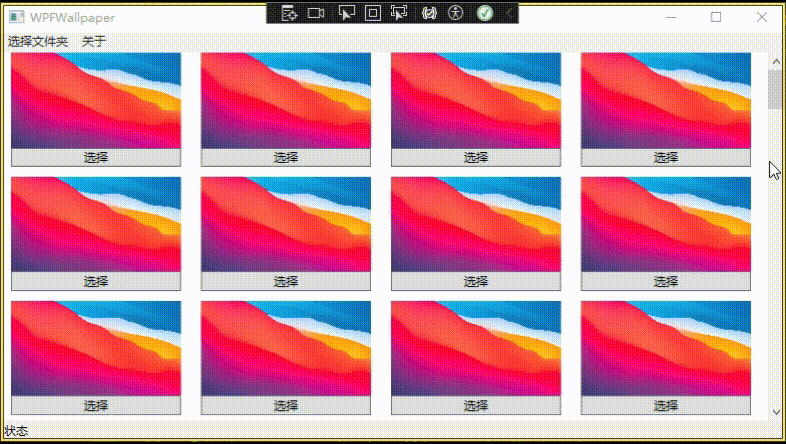Click the WPFWallpaper title text
Image resolution: width=786 pixels, height=444 pixels.
pyautogui.click(x=72, y=18)
